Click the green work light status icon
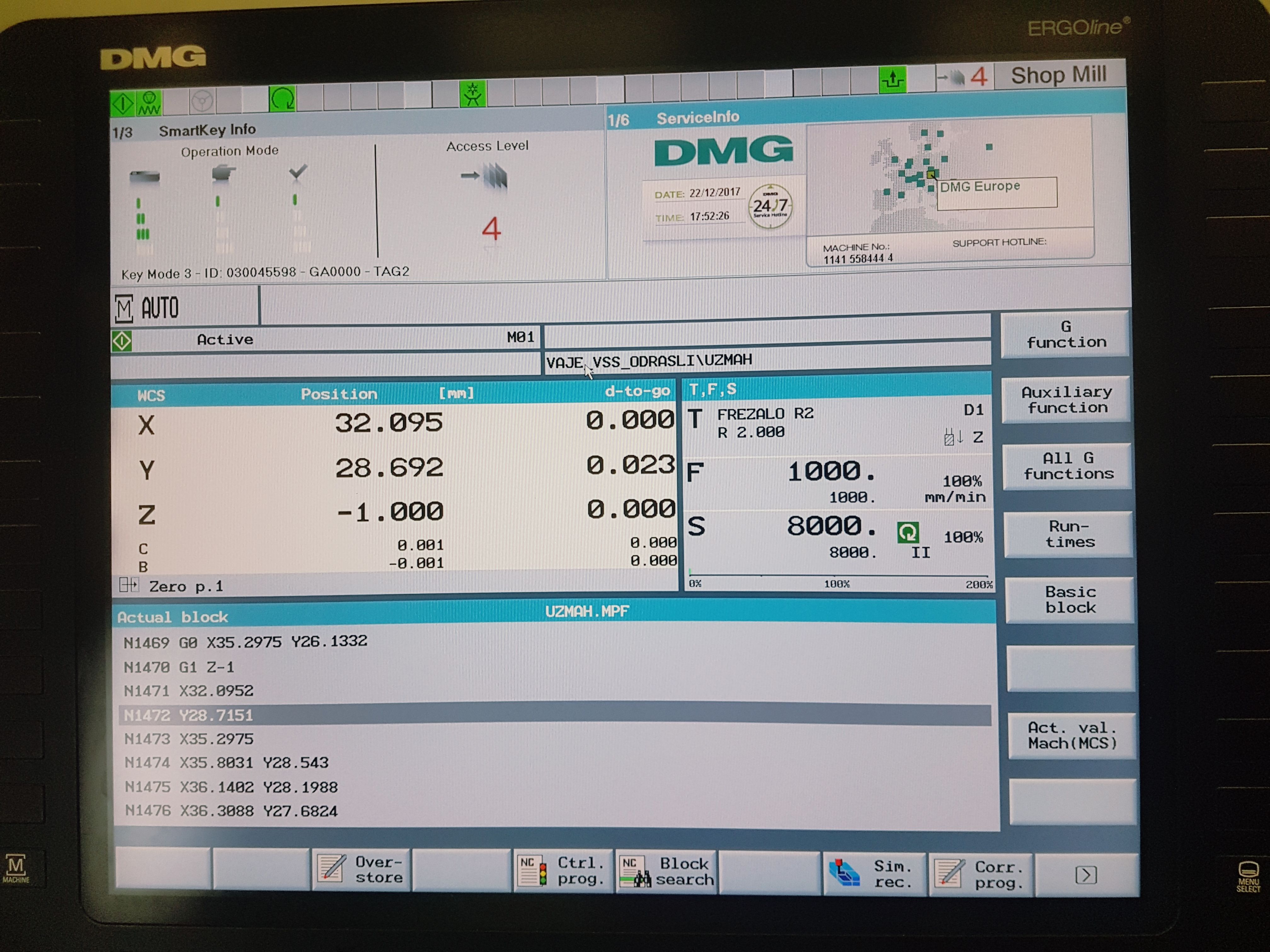Viewport: 1270px width, 952px height. click(x=472, y=93)
